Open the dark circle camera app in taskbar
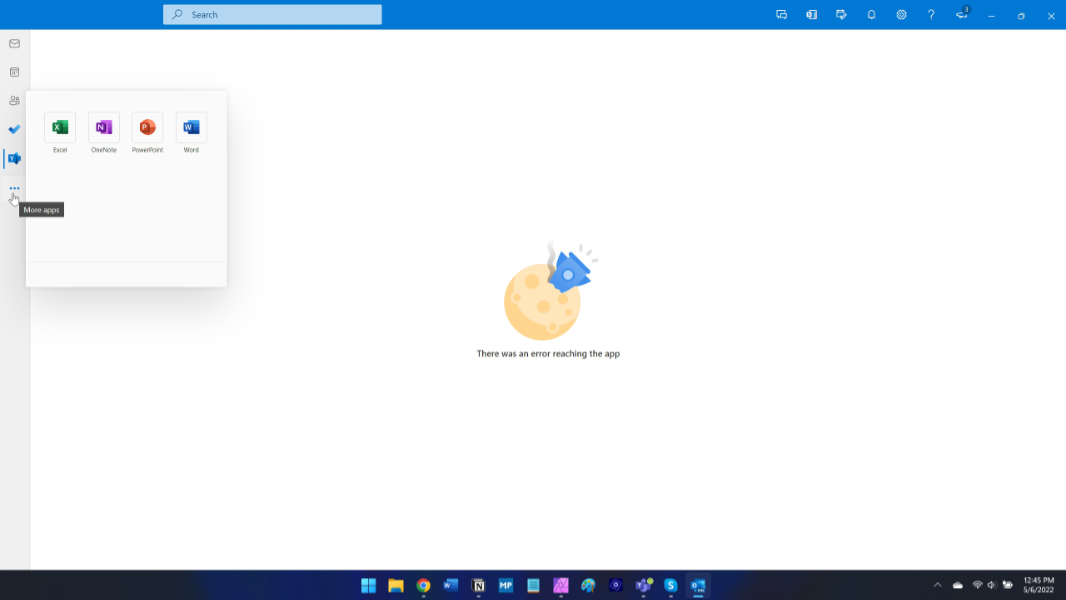The width and height of the screenshot is (1066, 600). [x=616, y=585]
